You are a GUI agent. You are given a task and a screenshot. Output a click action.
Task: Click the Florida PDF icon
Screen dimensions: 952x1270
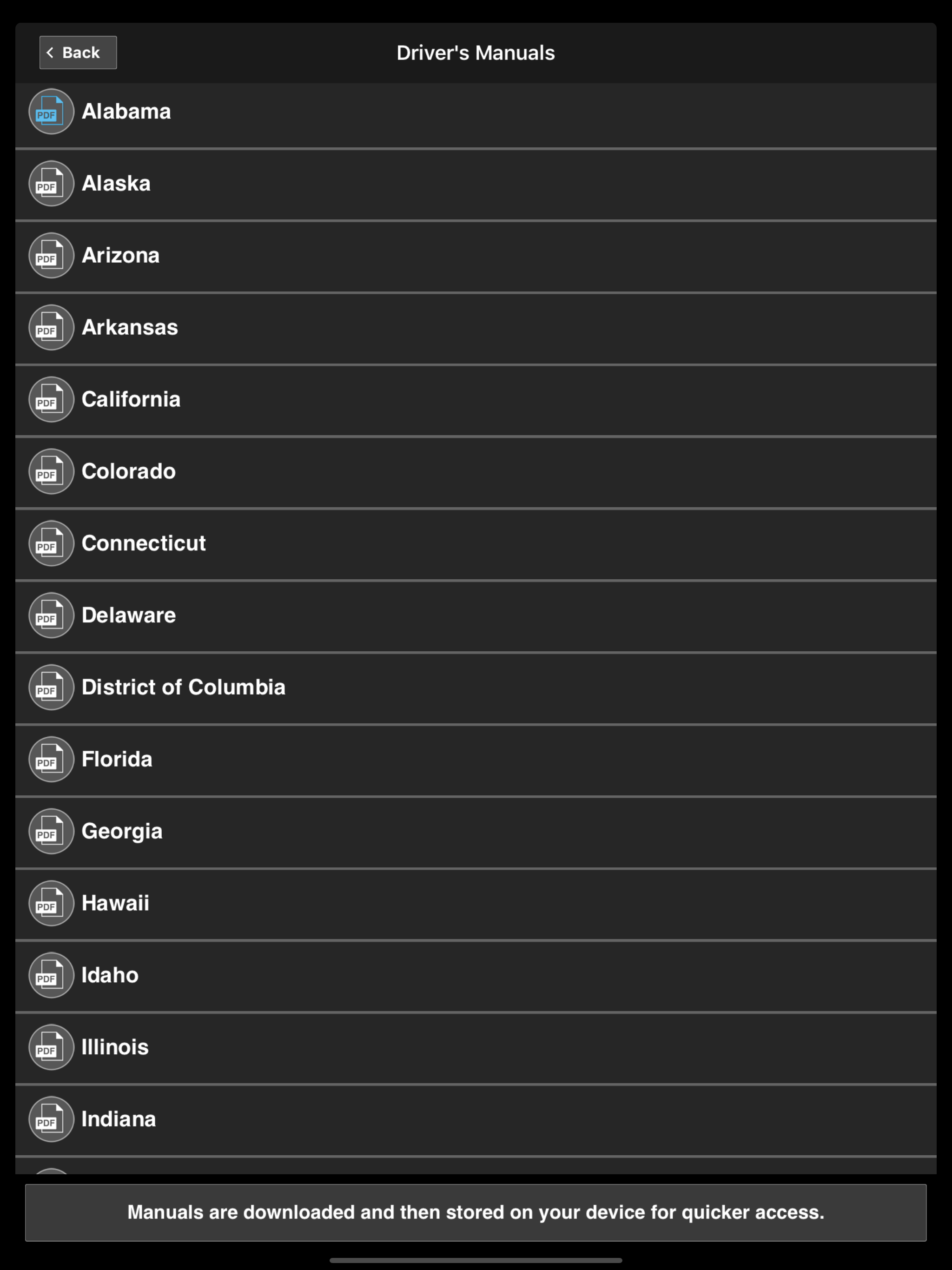(x=51, y=759)
